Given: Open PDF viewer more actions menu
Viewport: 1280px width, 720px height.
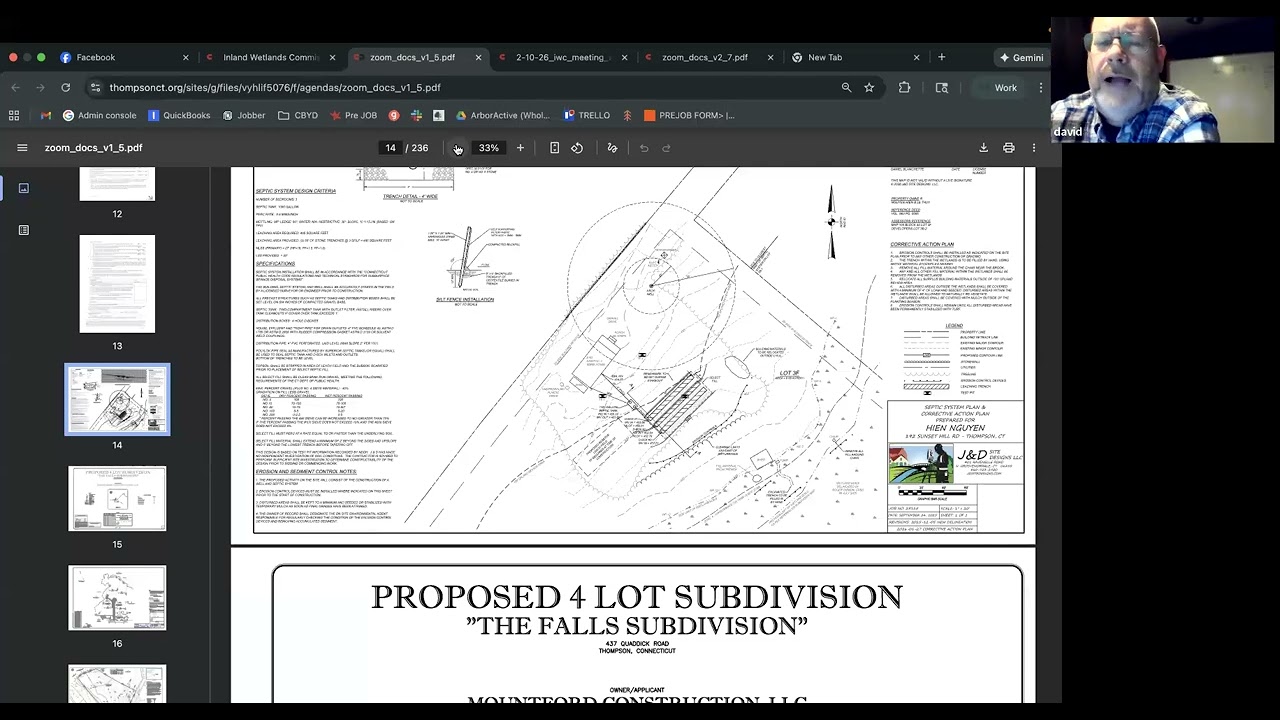Looking at the screenshot, I should pos(1034,148).
